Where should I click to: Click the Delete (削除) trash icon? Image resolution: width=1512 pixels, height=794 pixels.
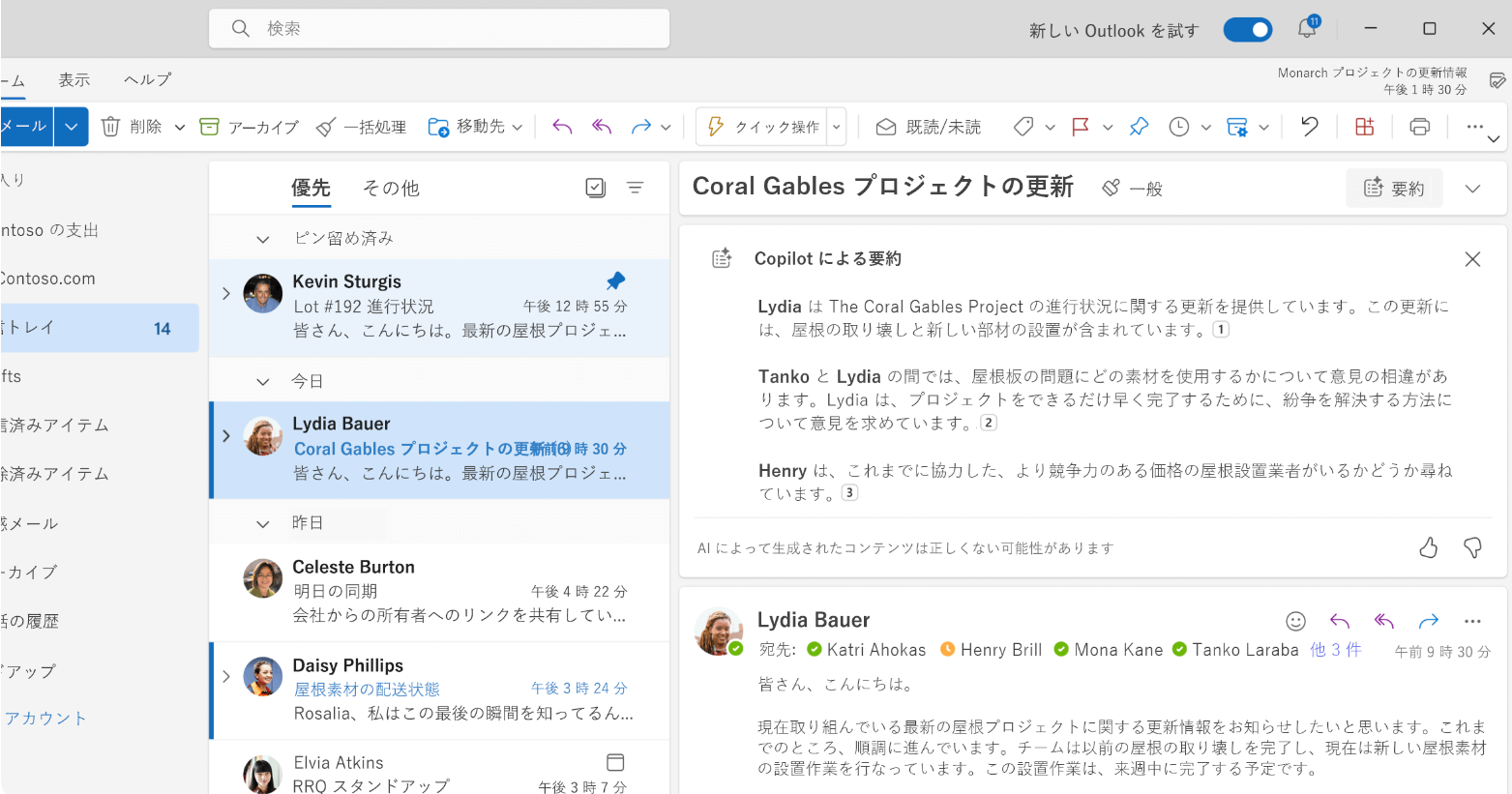(111, 127)
